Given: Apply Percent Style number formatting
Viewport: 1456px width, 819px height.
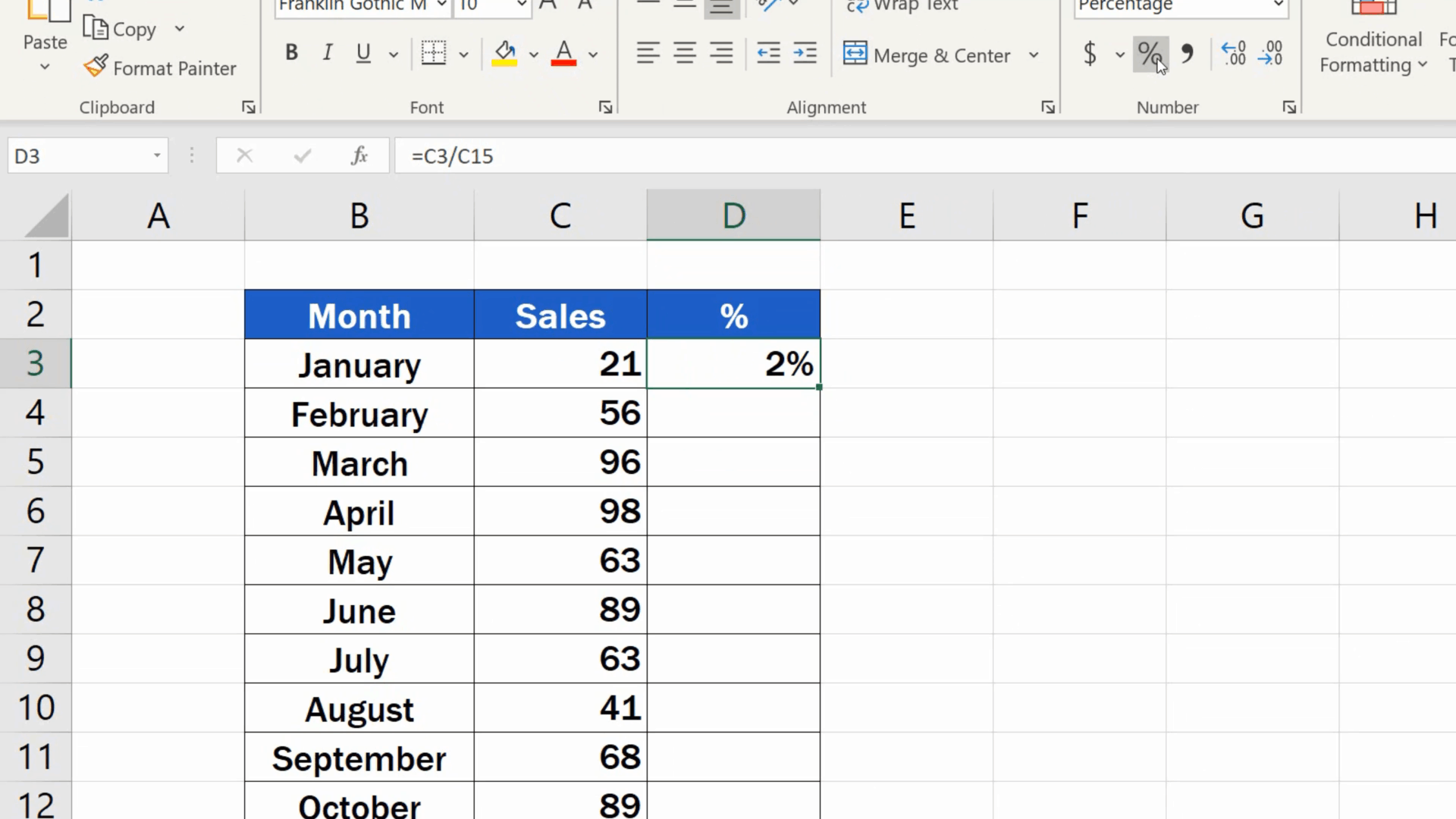Looking at the screenshot, I should (1150, 54).
